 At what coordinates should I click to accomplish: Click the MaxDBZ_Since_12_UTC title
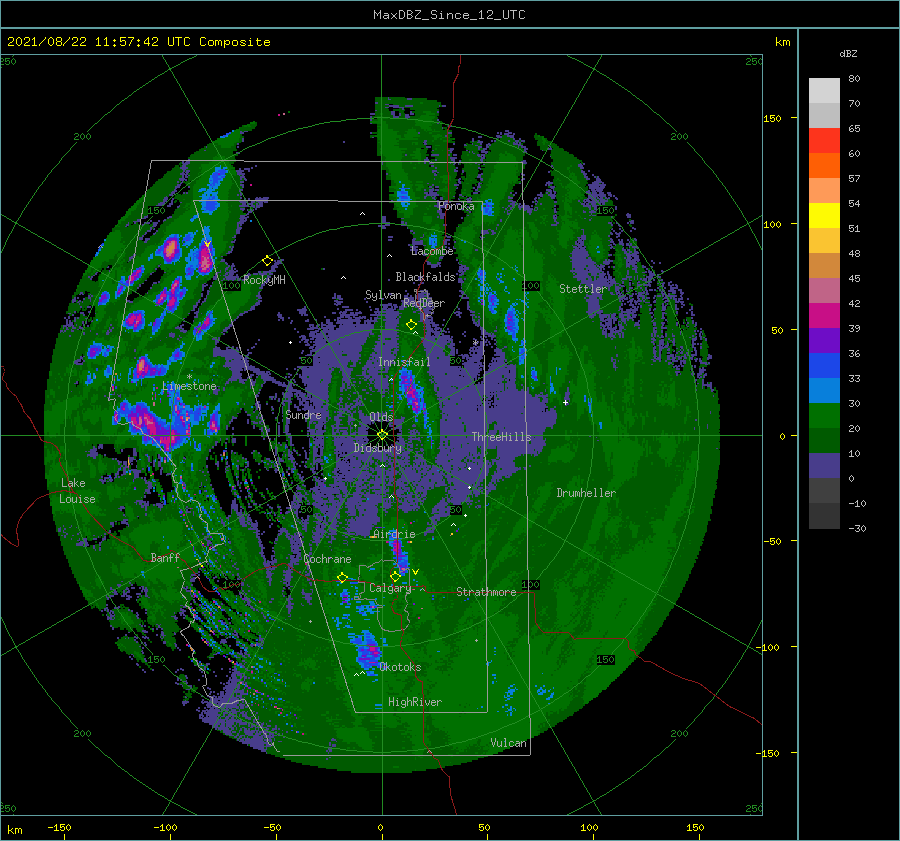449,15
